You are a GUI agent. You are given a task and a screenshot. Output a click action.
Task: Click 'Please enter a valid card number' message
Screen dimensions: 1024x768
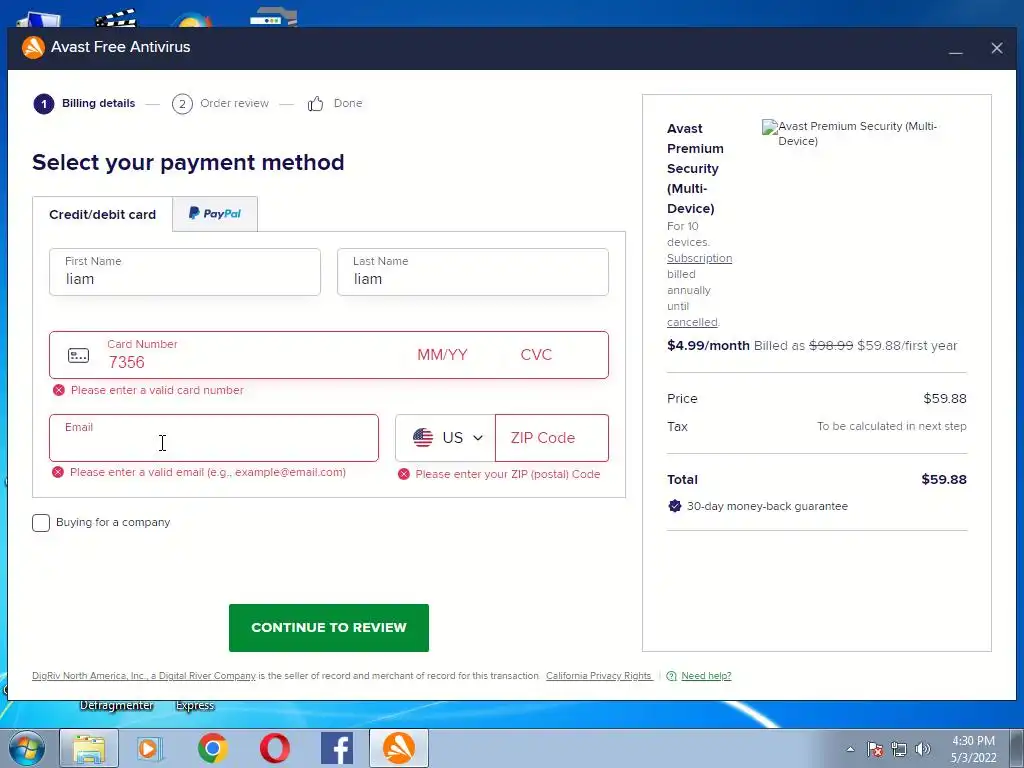157,390
